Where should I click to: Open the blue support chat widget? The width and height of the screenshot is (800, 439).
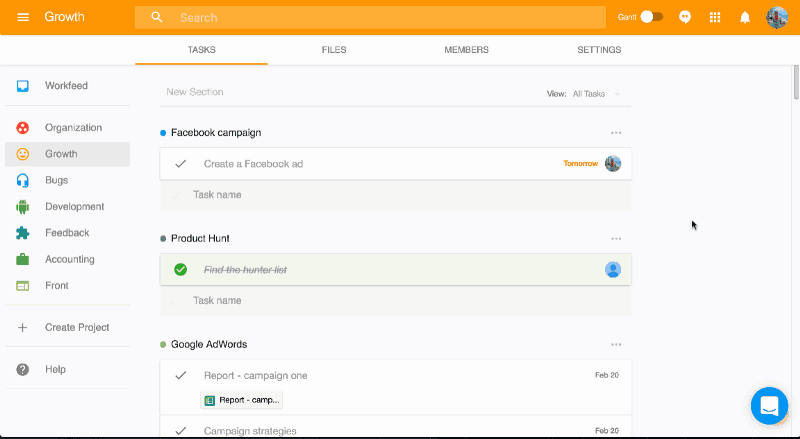point(769,406)
